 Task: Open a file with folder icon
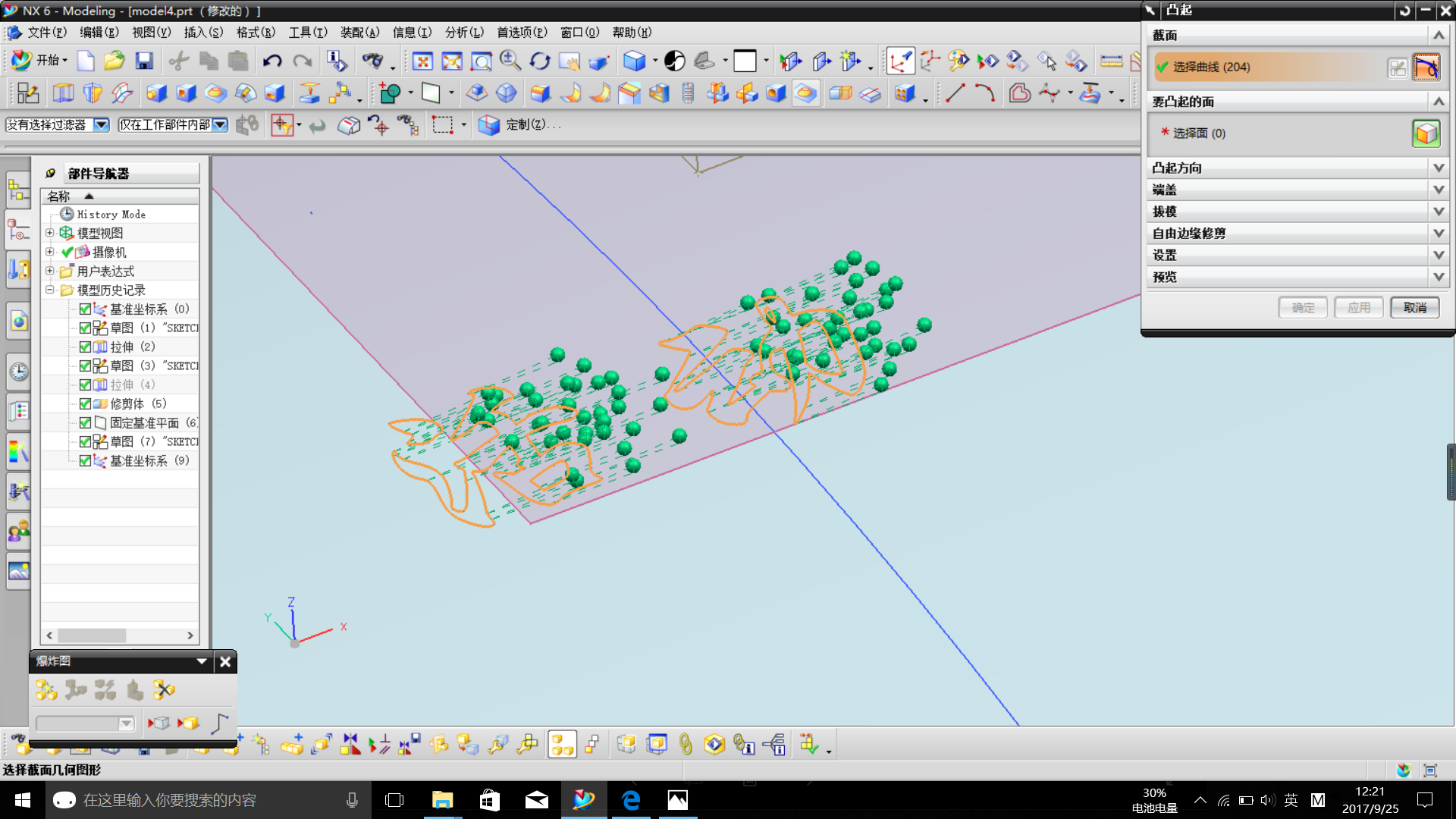pos(115,61)
